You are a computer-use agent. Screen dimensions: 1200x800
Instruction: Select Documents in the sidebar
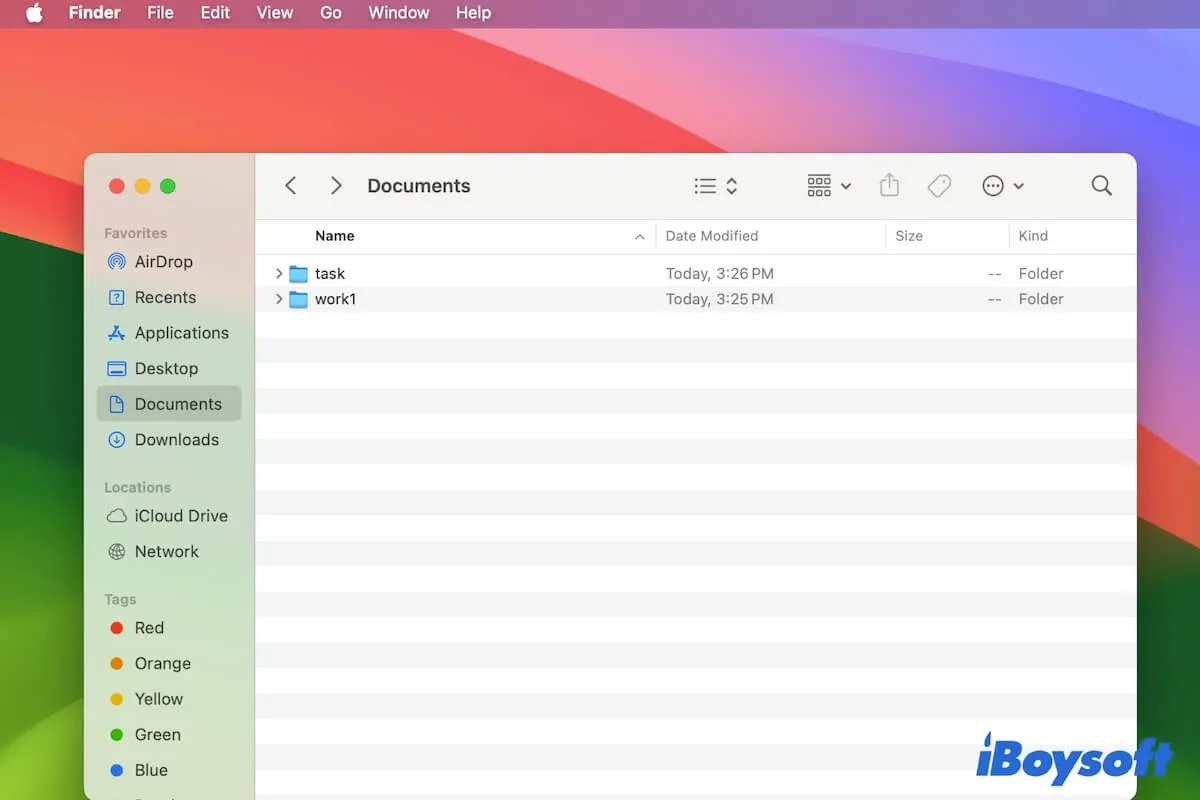pyautogui.click(x=169, y=404)
